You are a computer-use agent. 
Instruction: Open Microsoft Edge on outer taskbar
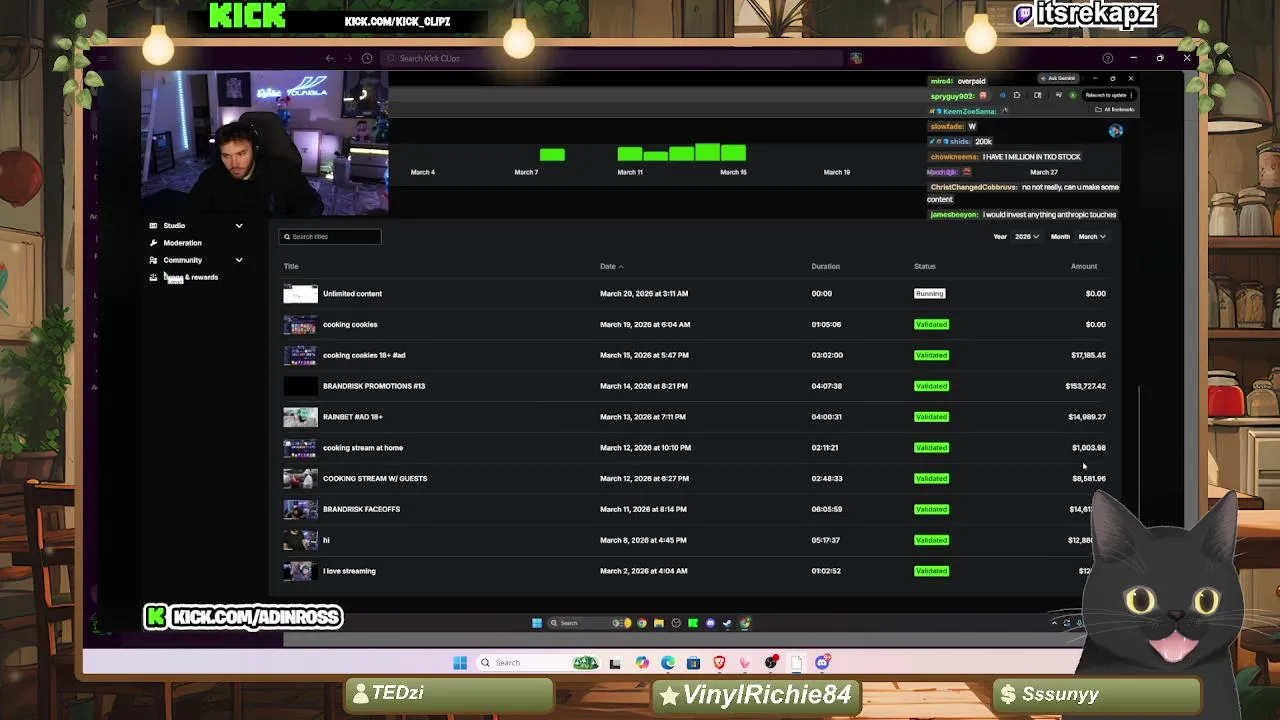(668, 663)
